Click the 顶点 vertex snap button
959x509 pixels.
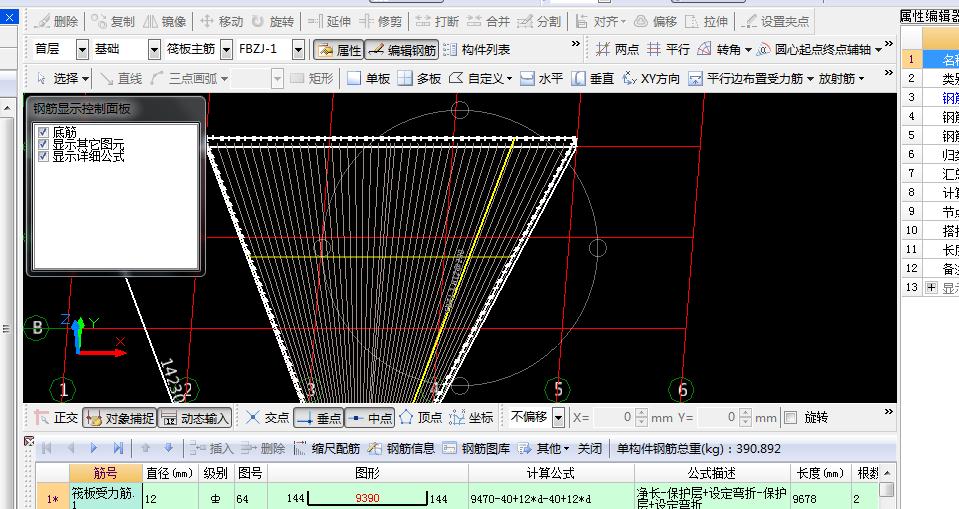pyautogui.click(x=420, y=417)
